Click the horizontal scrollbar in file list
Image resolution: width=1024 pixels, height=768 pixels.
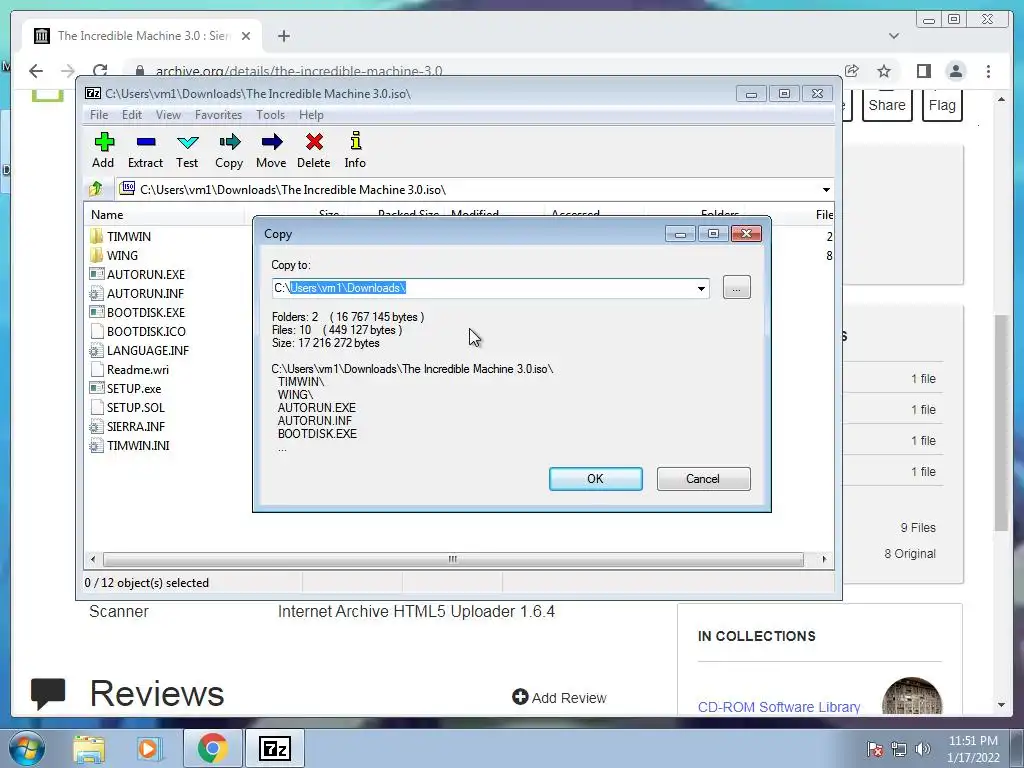point(453,559)
